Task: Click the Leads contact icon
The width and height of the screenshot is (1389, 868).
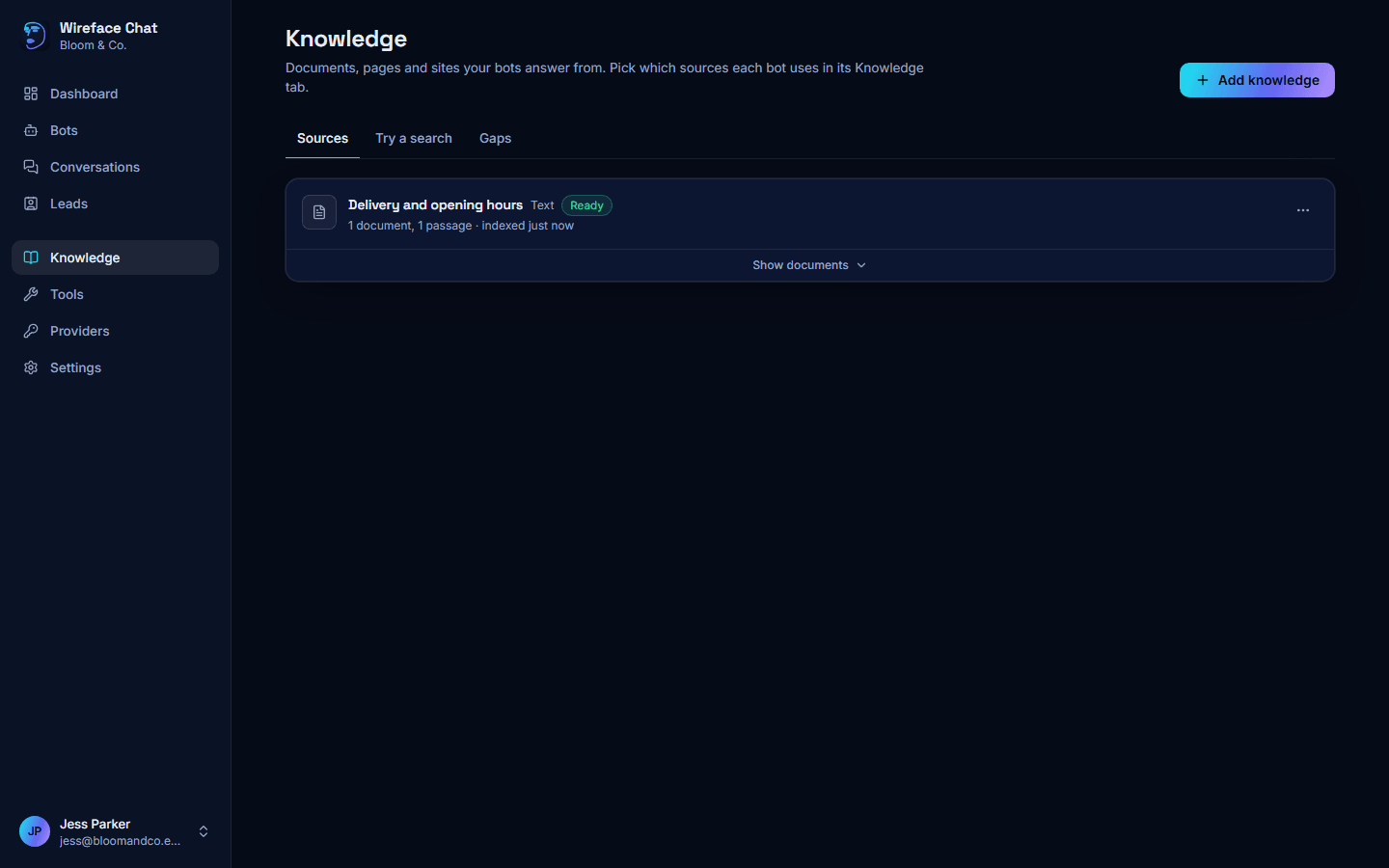Action: 31,203
